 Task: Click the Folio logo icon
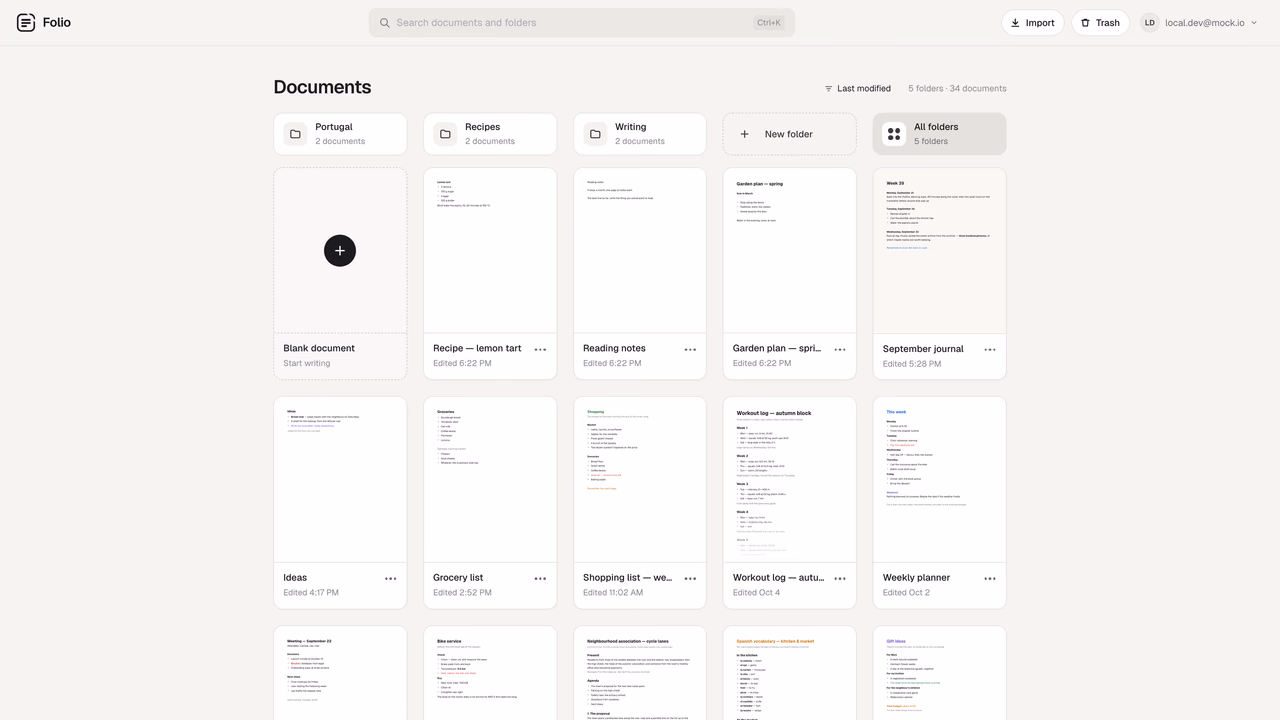pyautogui.click(x=26, y=22)
